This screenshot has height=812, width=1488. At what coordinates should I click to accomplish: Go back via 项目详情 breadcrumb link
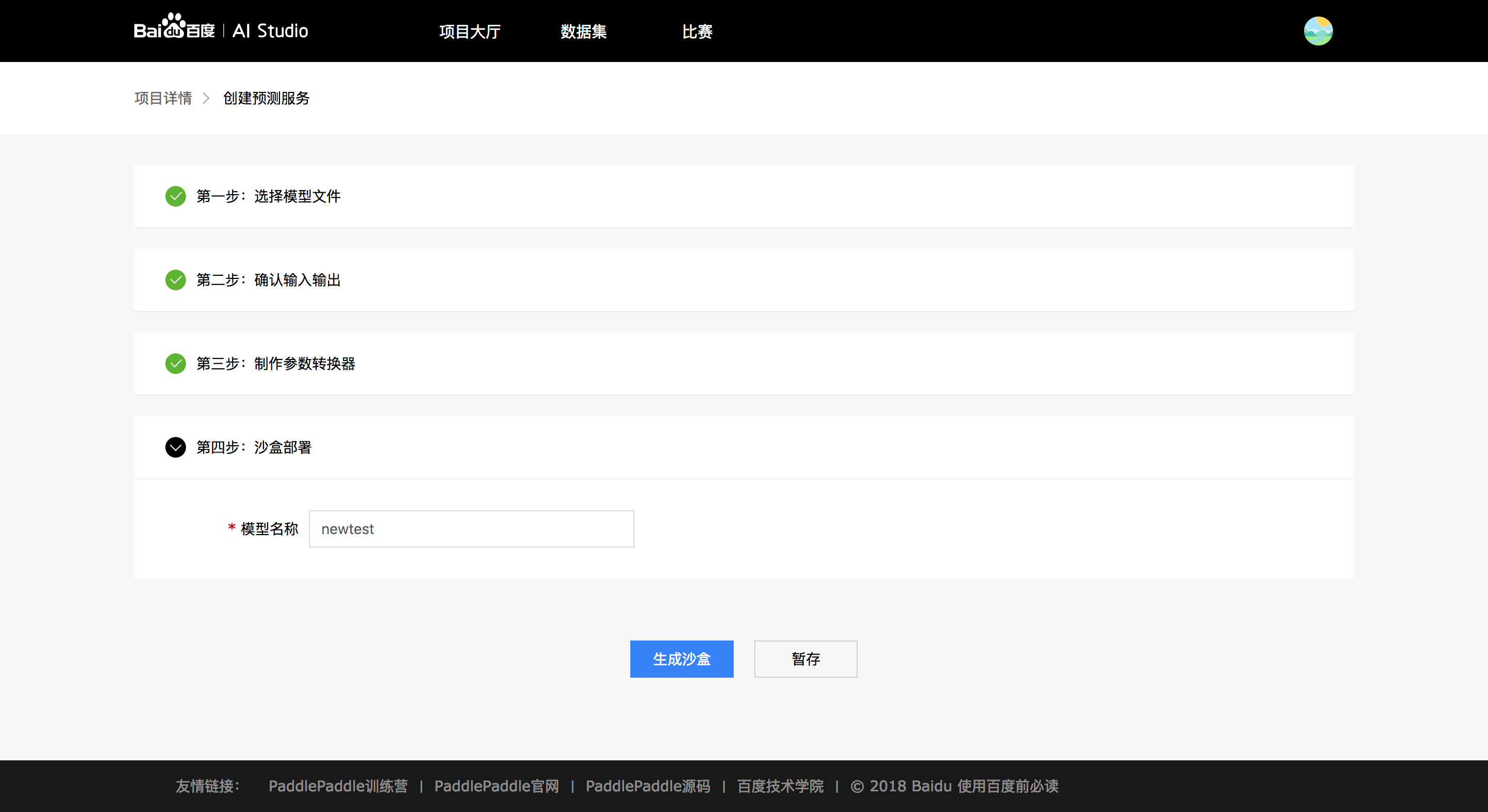point(163,98)
